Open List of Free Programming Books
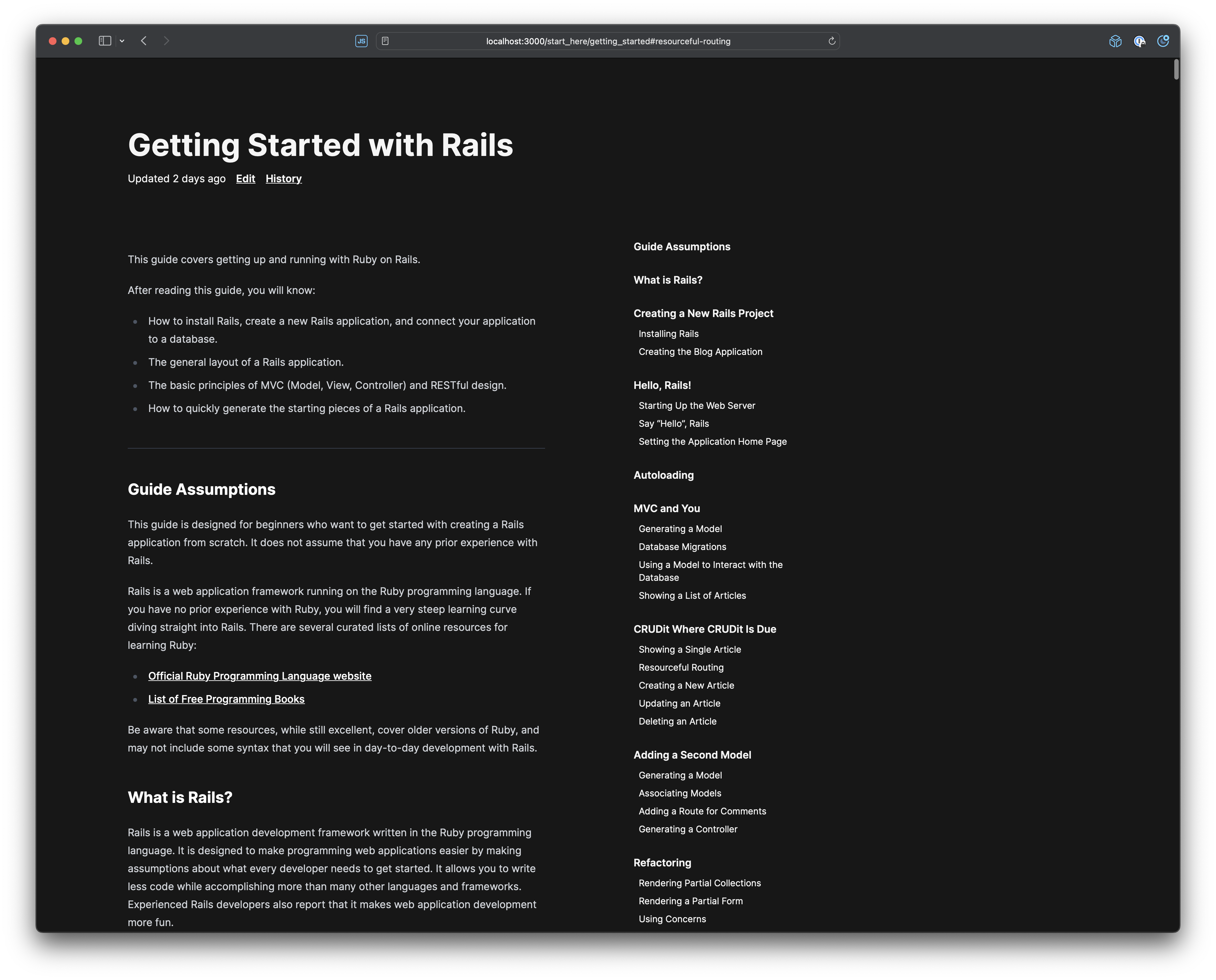This screenshot has width=1216, height=980. point(226,699)
